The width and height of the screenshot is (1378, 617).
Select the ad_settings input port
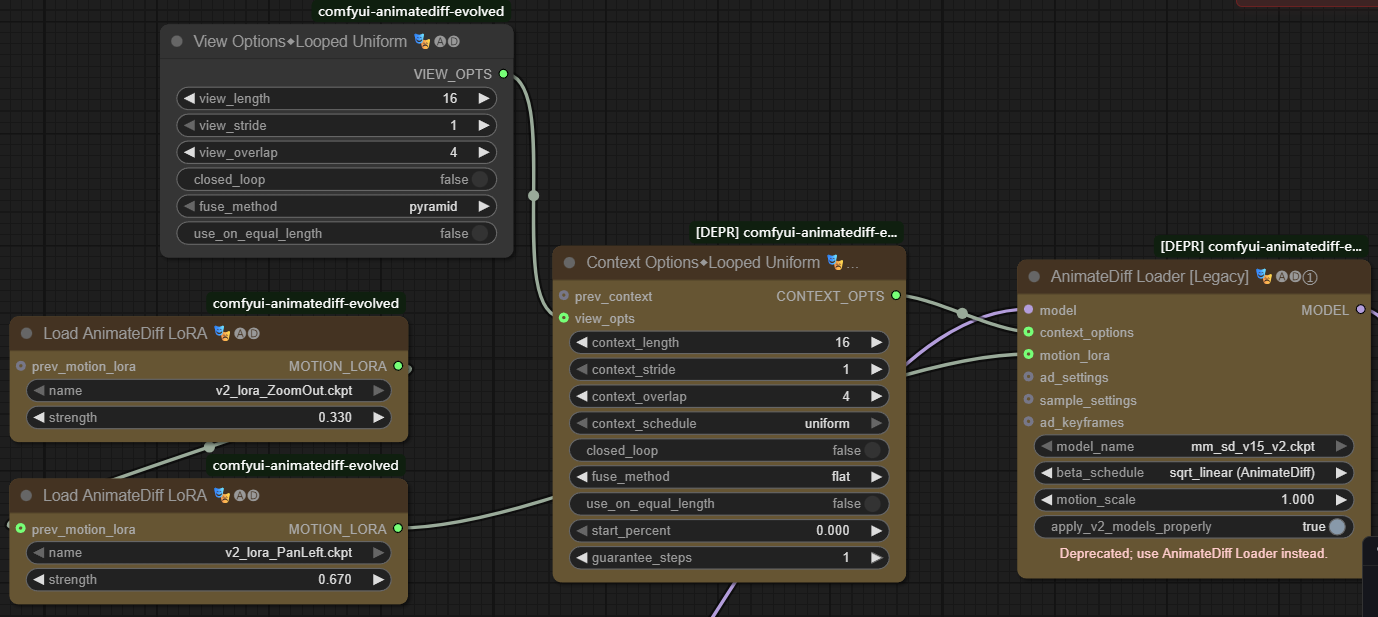[1028, 377]
